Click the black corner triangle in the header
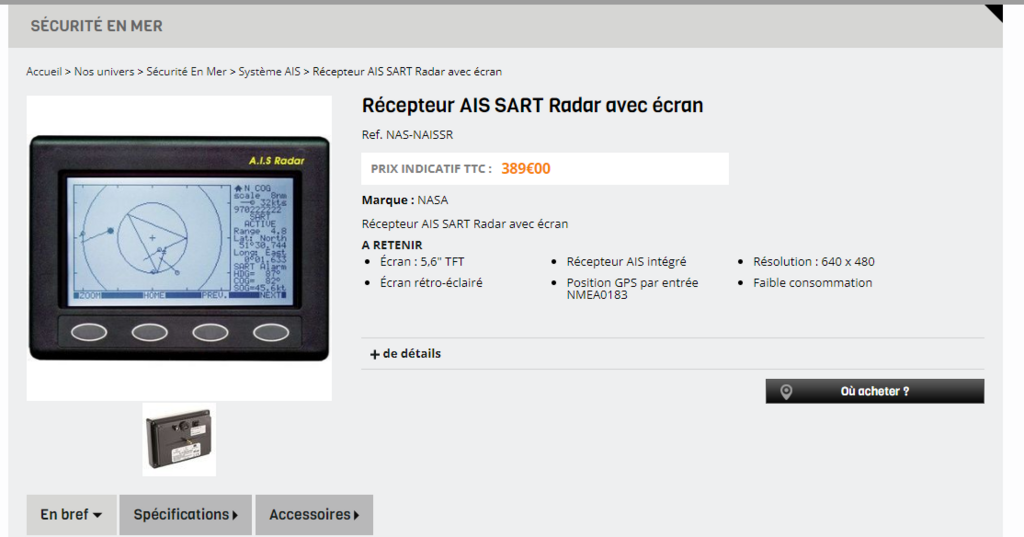The image size is (1024, 537). (993, 13)
